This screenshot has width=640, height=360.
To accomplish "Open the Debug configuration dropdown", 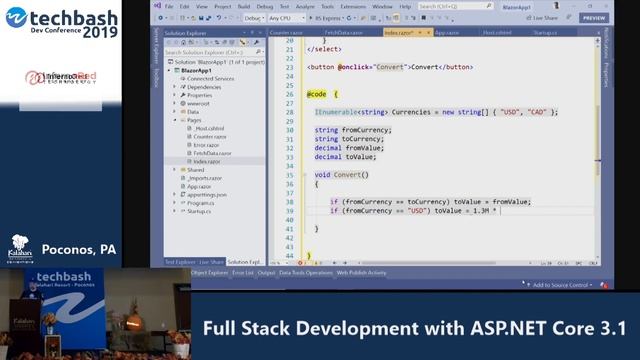I will coord(254,18).
